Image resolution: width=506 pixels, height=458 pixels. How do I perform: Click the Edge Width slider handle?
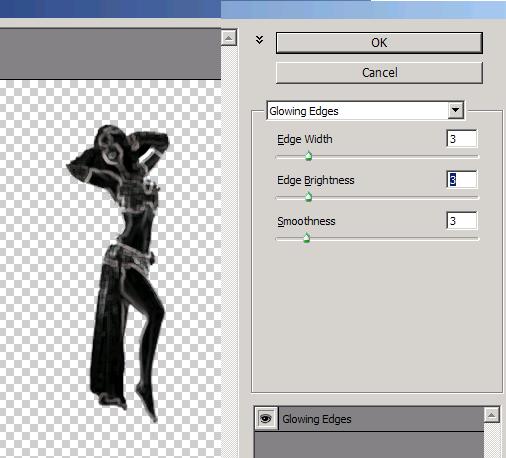(308, 156)
